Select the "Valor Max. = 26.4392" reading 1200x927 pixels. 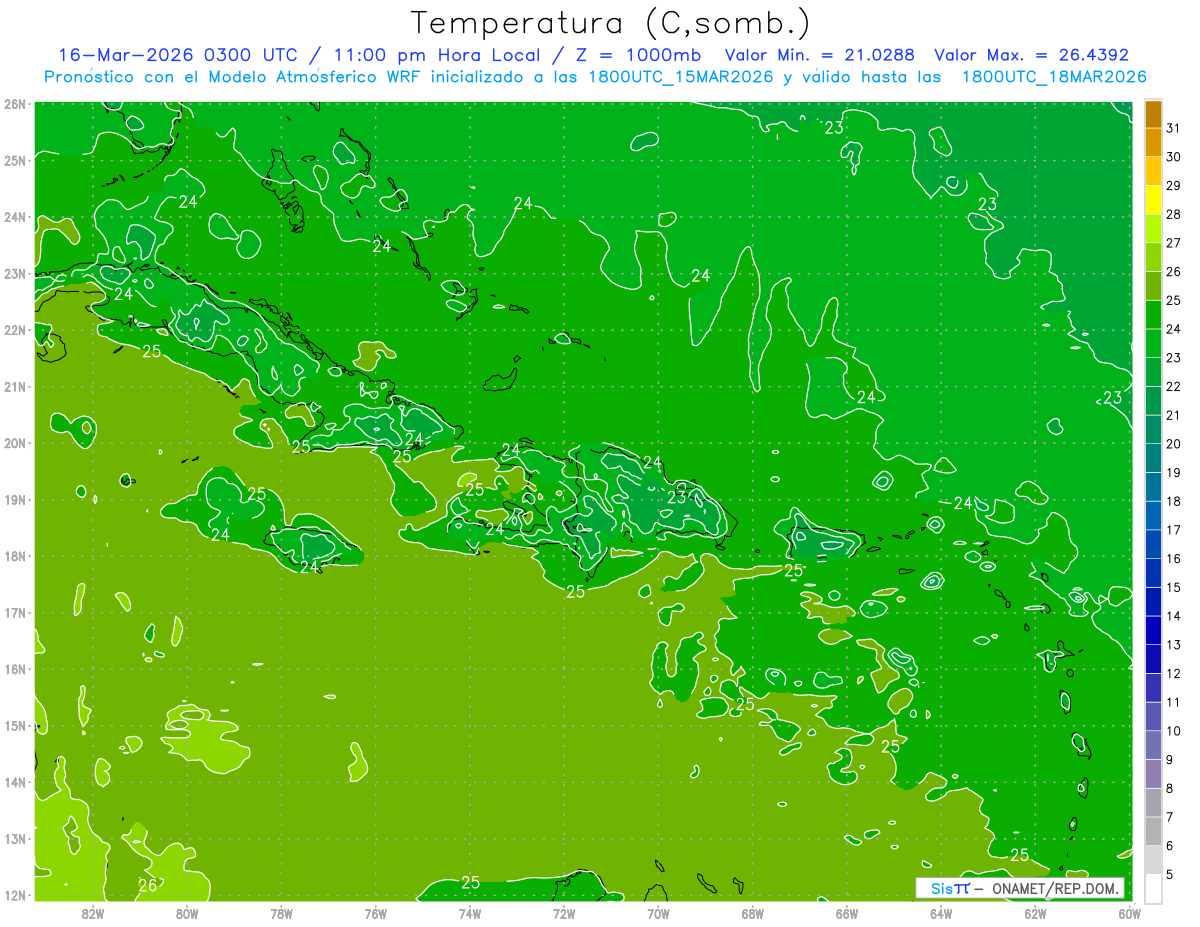pos(1032,55)
